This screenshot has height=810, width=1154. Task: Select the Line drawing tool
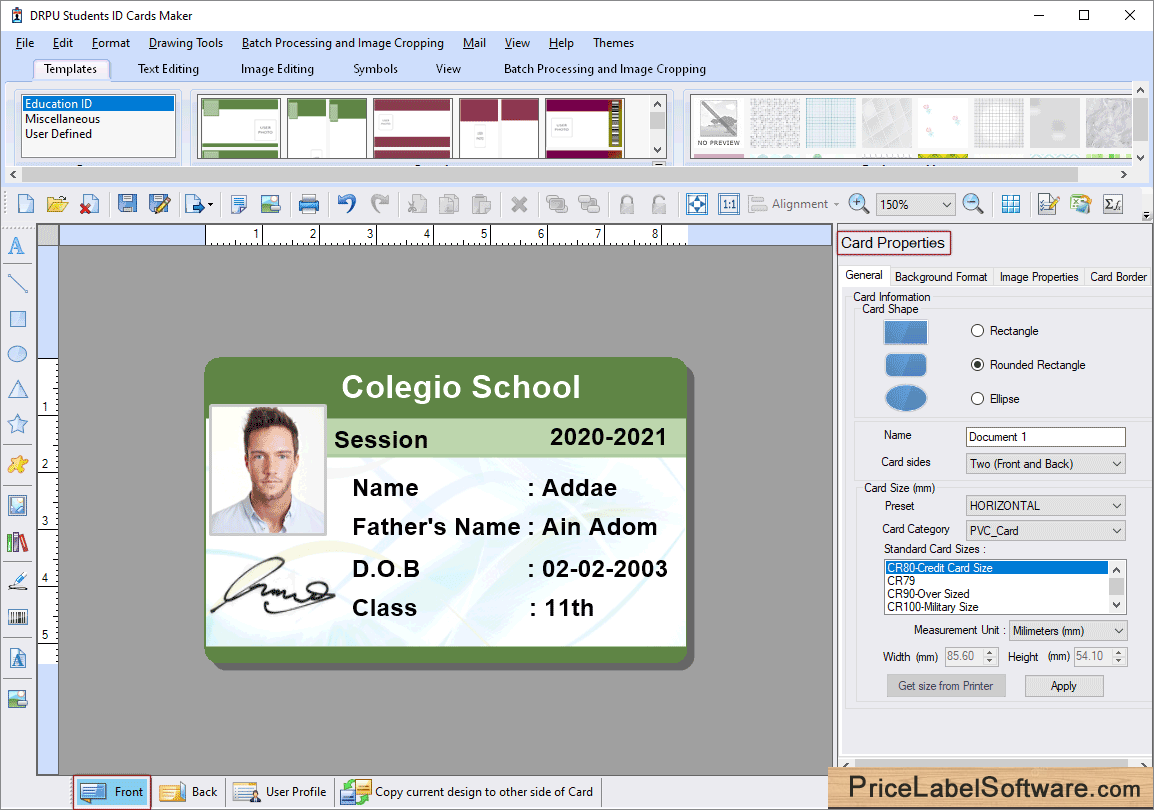pyautogui.click(x=17, y=283)
